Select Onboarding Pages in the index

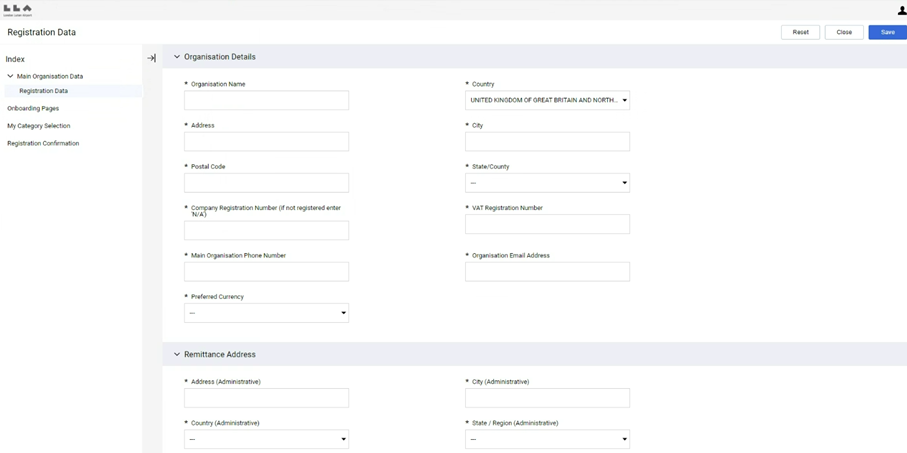(33, 108)
